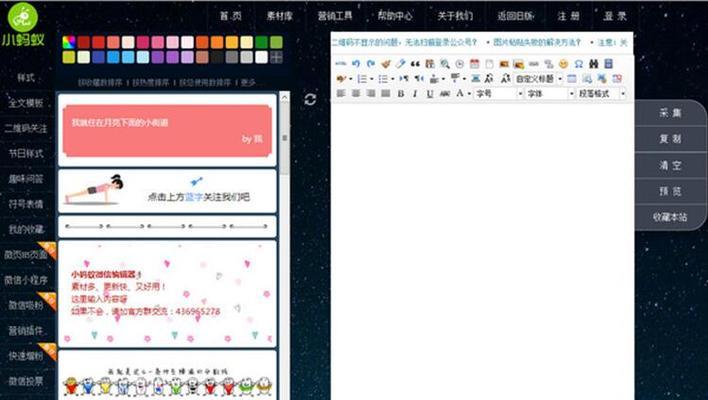Insert current time with the clock icon
708x400 pixels.
(x=460, y=64)
